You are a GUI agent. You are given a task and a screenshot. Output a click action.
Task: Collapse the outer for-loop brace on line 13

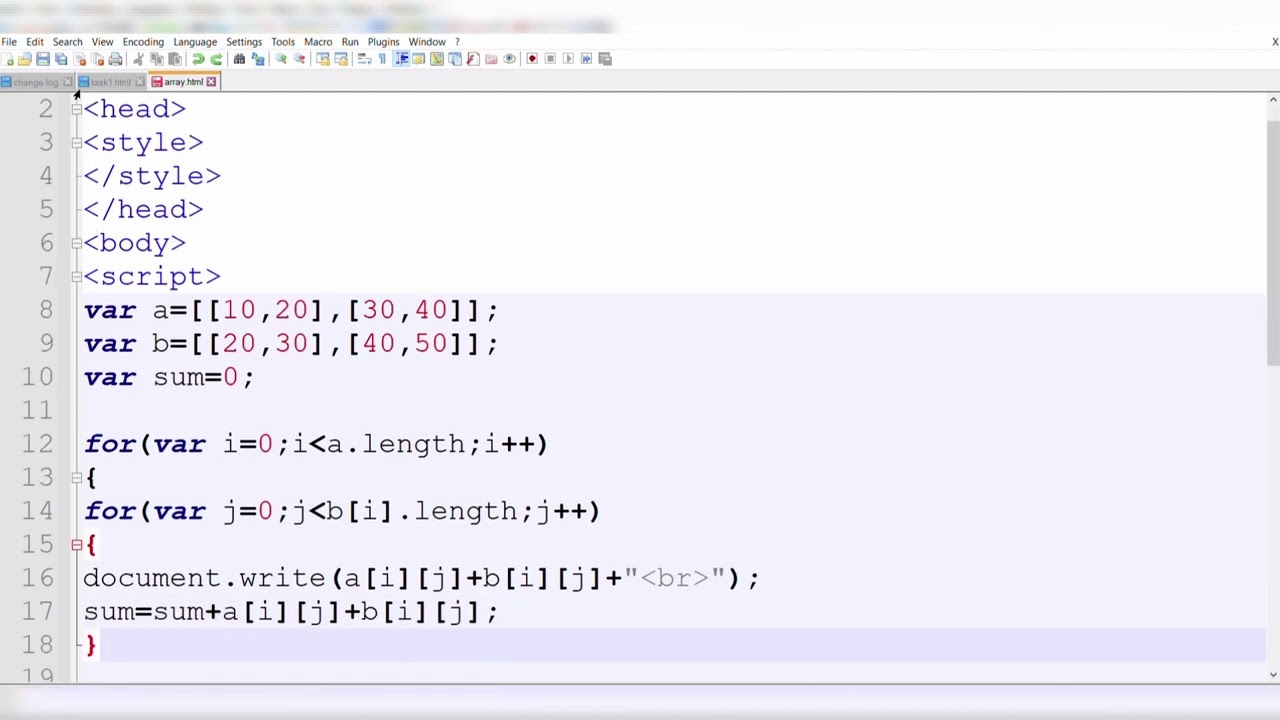coord(77,478)
